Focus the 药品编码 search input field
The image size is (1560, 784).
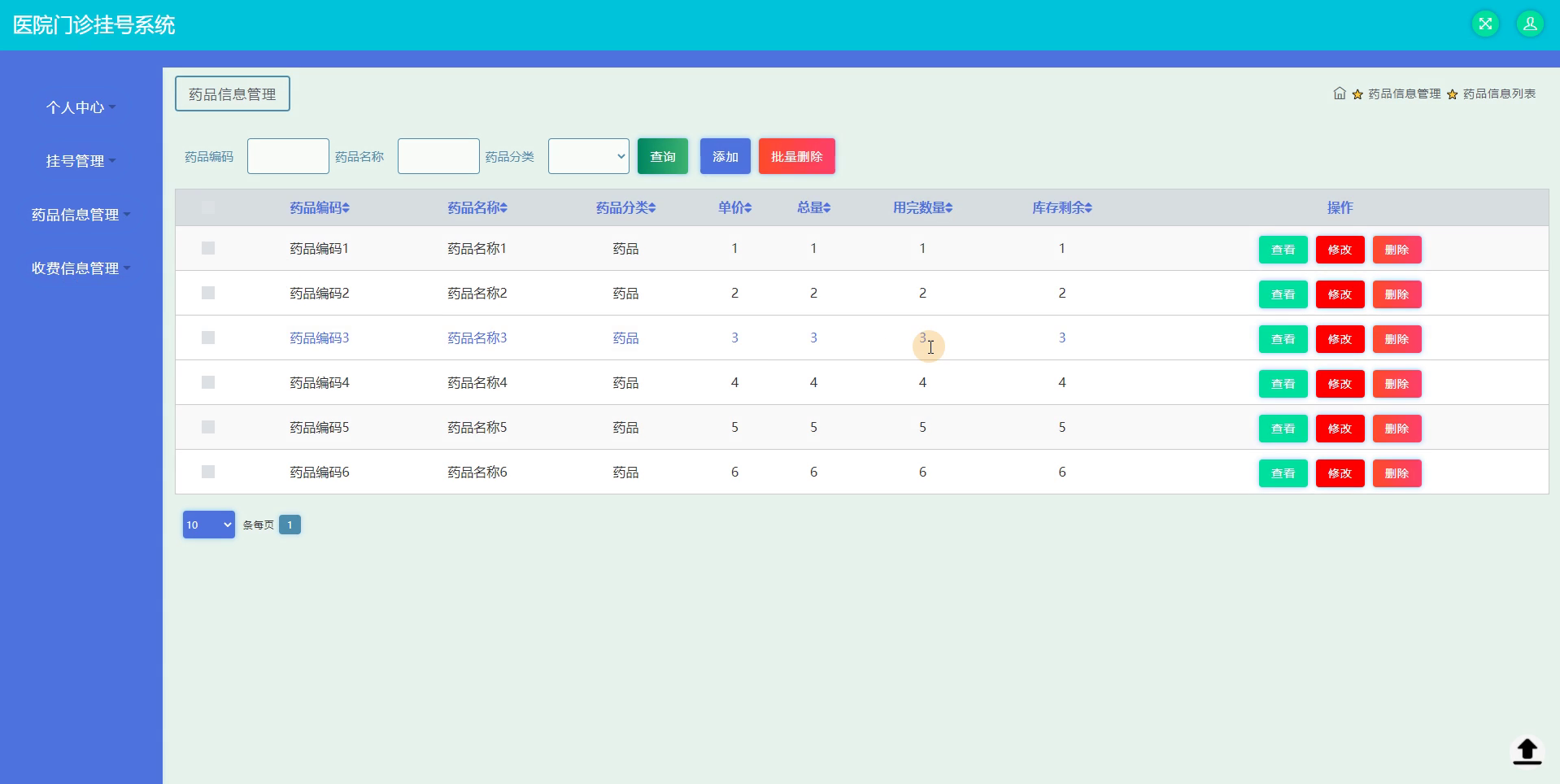288,156
